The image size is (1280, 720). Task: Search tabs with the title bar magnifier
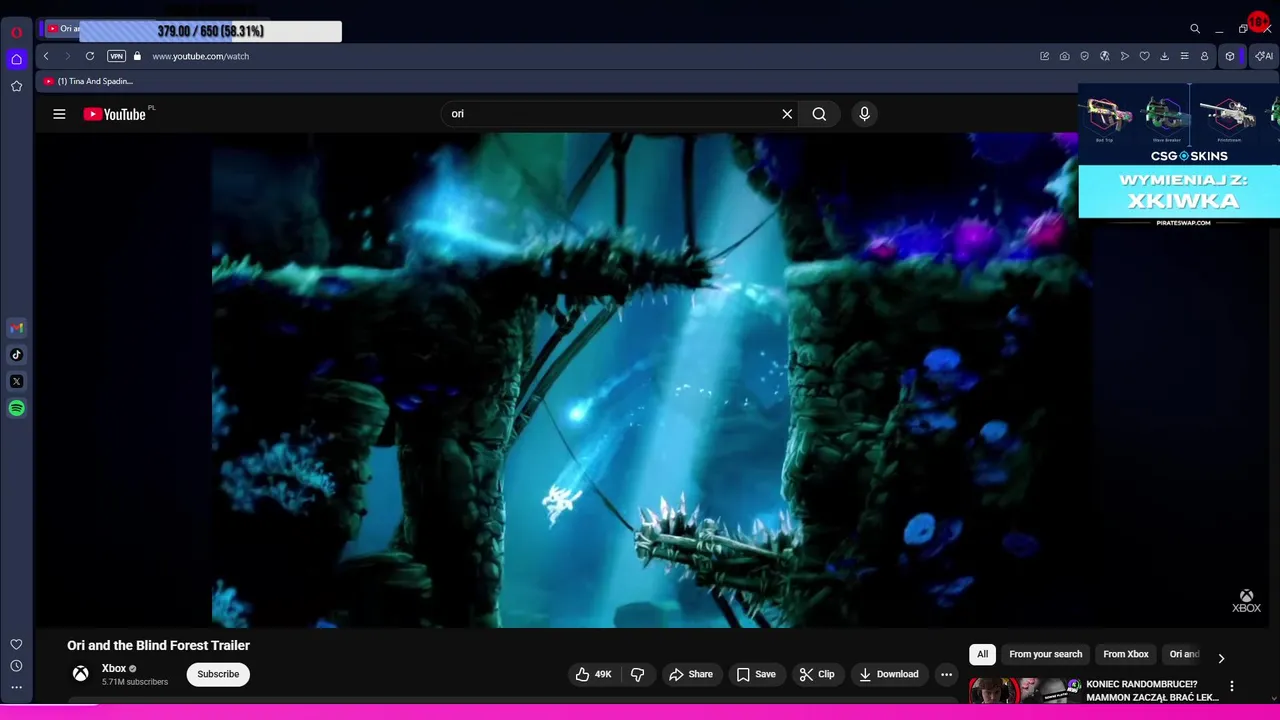pyautogui.click(x=1195, y=29)
